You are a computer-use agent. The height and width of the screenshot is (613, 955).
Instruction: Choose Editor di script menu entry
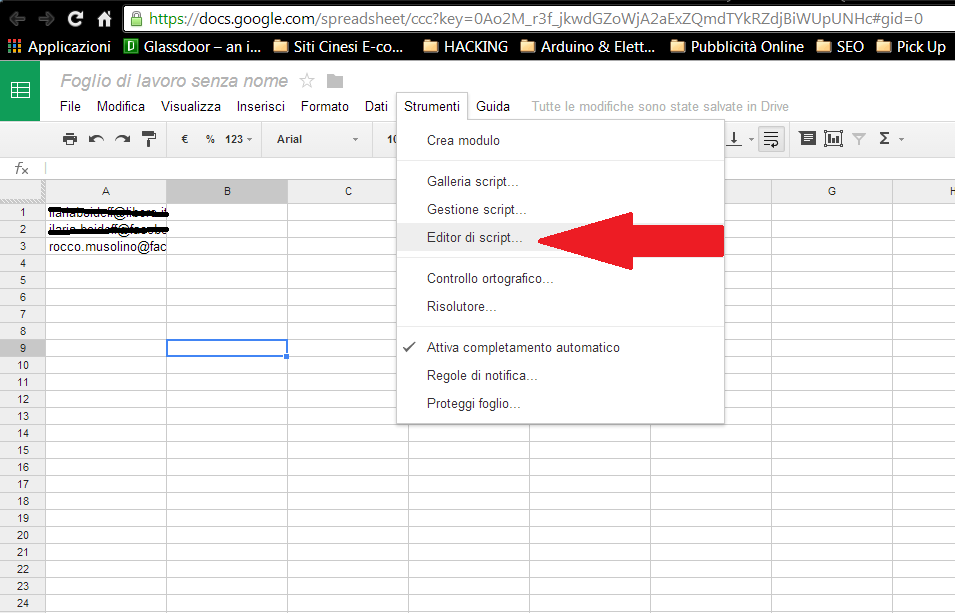[x=474, y=238]
